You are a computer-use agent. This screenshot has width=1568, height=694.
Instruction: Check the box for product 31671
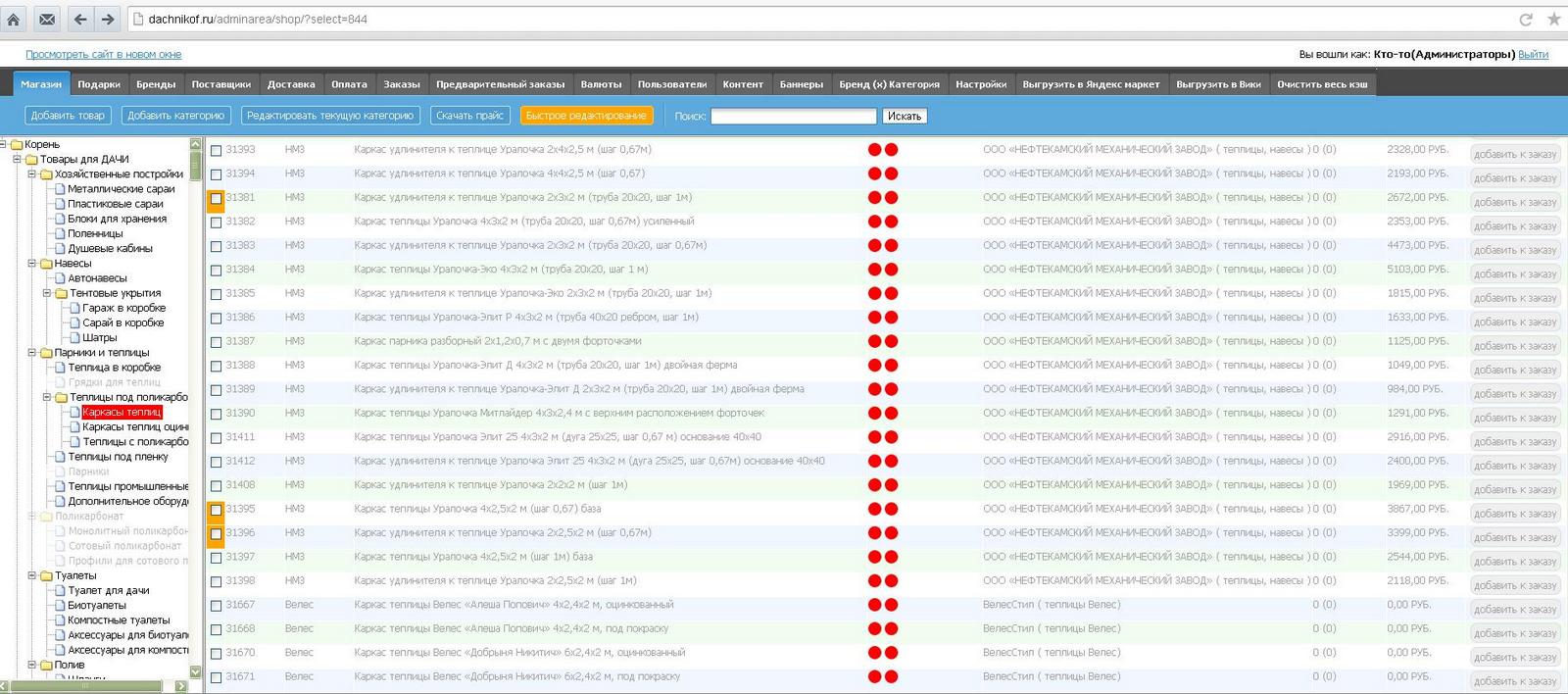tap(216, 677)
